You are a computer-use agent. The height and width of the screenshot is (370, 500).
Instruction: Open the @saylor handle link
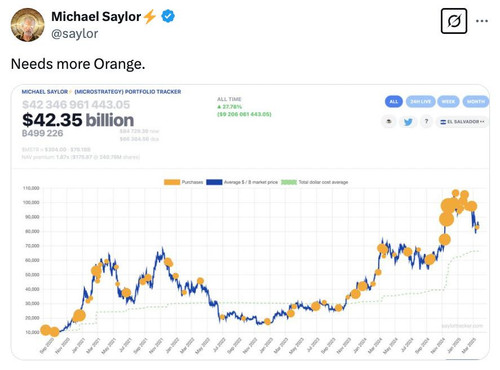point(75,34)
